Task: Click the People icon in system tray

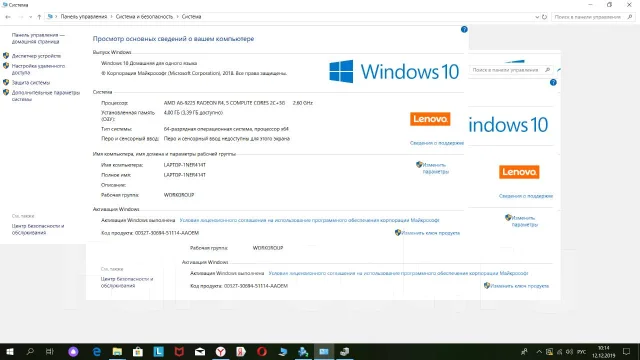Action: pyautogui.click(x=524, y=351)
